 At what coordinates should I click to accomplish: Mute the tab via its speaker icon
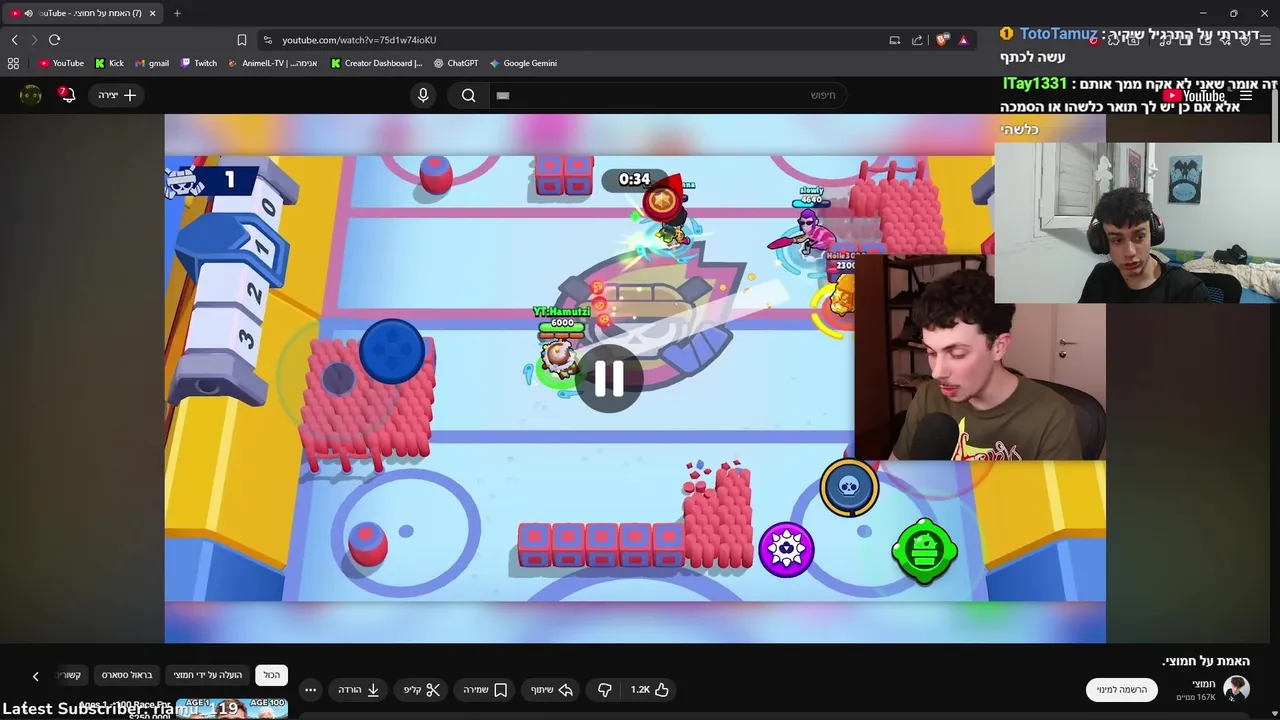28,13
